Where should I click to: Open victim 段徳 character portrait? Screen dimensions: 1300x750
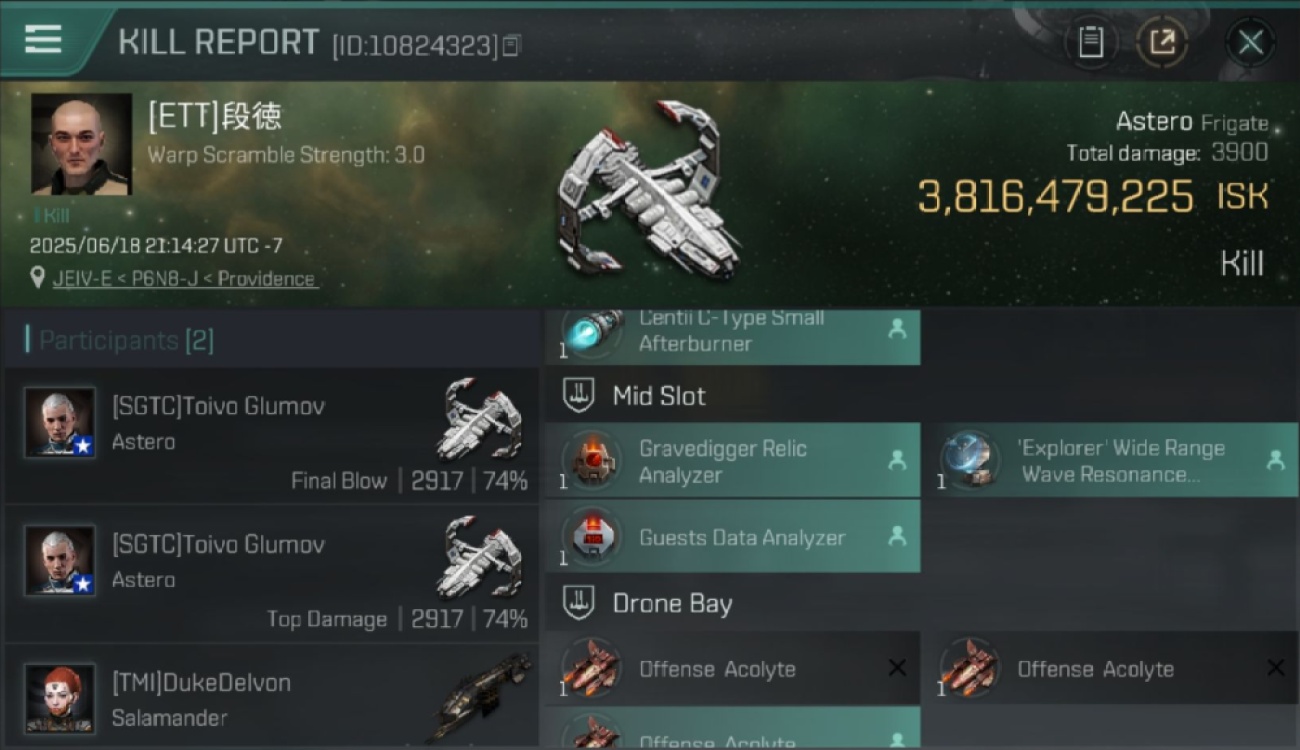pos(81,144)
